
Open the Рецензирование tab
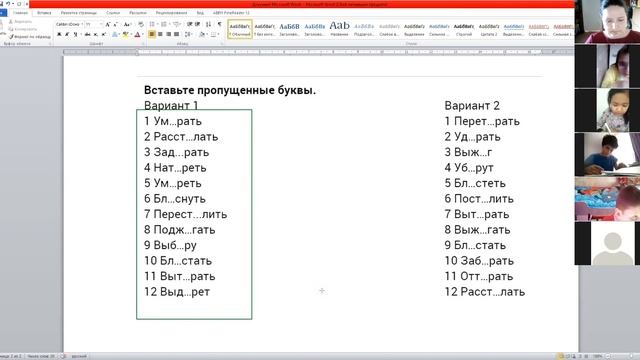(x=171, y=13)
